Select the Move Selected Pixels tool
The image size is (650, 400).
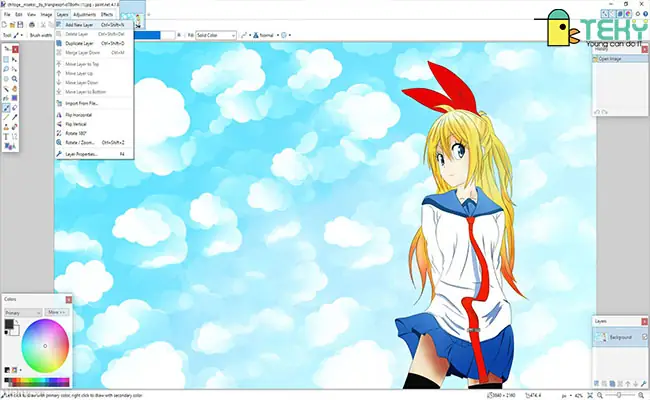click(15, 59)
